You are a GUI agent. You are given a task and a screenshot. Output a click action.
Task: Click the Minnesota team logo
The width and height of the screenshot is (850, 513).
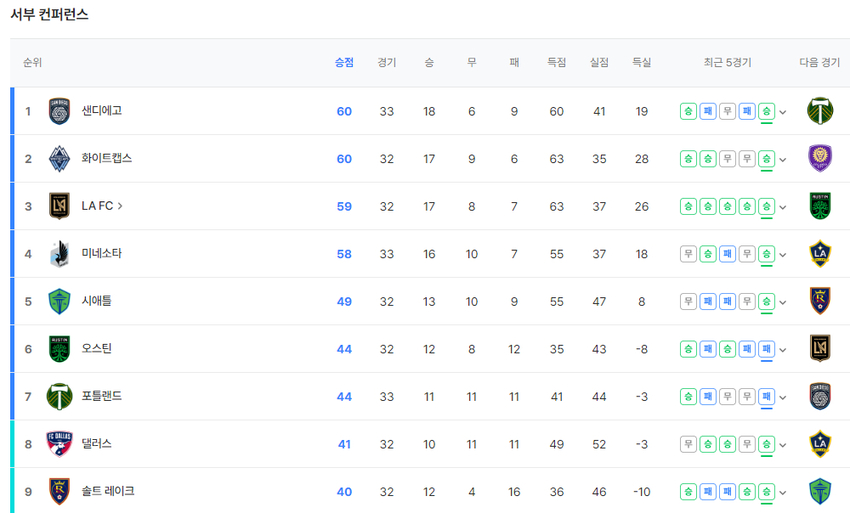coord(60,254)
